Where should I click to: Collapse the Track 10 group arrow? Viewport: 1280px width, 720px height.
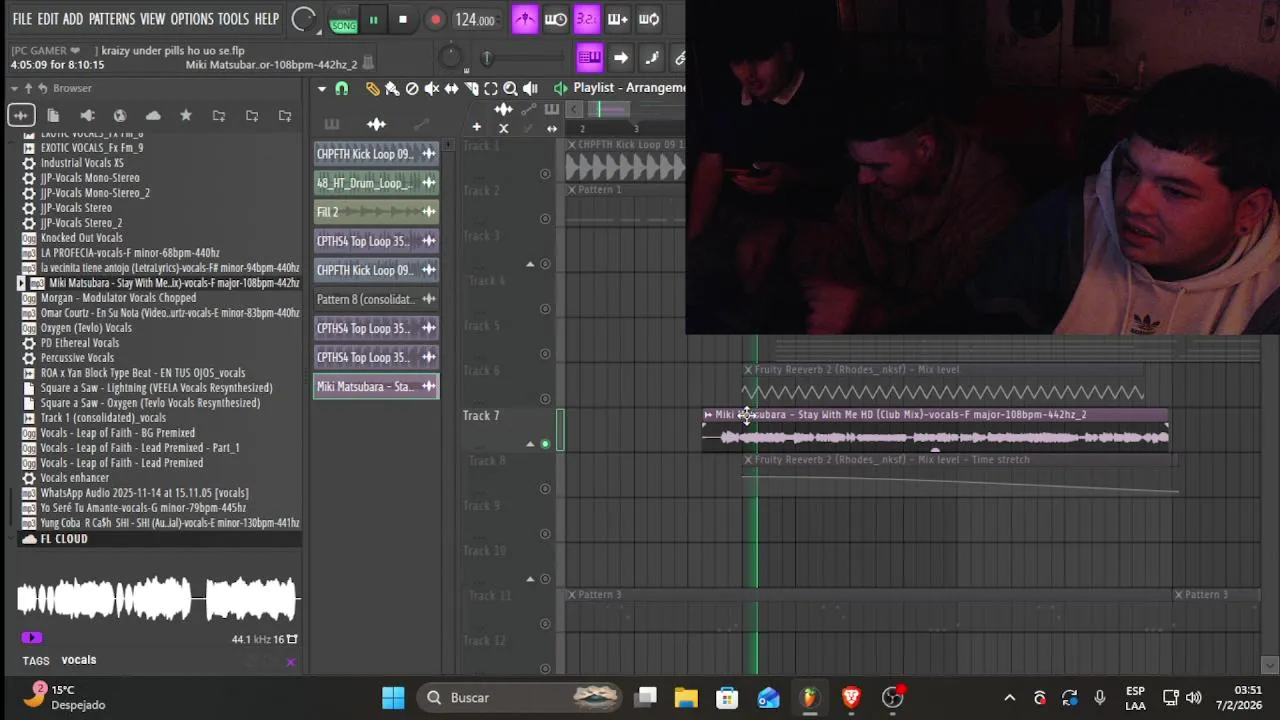click(530, 578)
